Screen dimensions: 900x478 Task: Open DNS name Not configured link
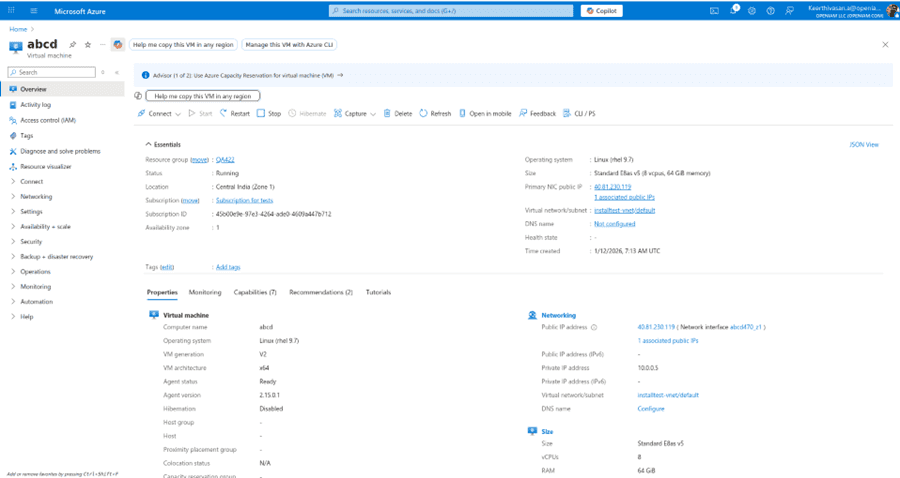click(615, 224)
